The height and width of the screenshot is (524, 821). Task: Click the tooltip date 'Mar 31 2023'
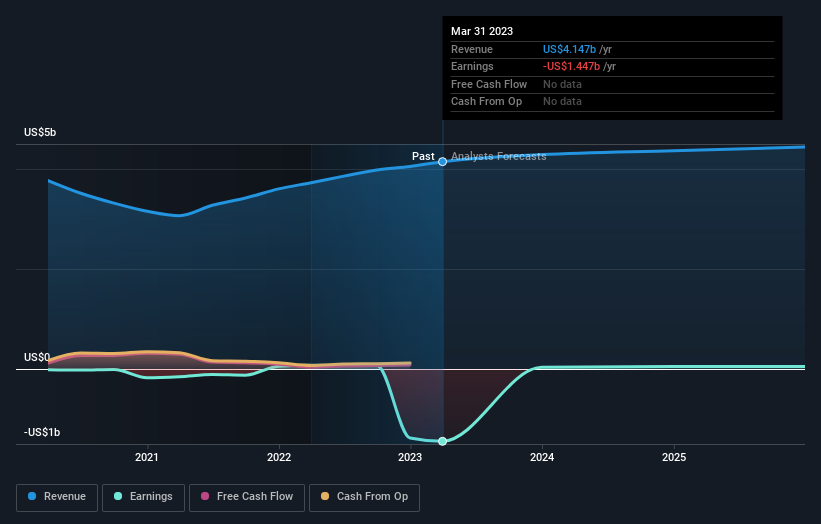(x=482, y=31)
